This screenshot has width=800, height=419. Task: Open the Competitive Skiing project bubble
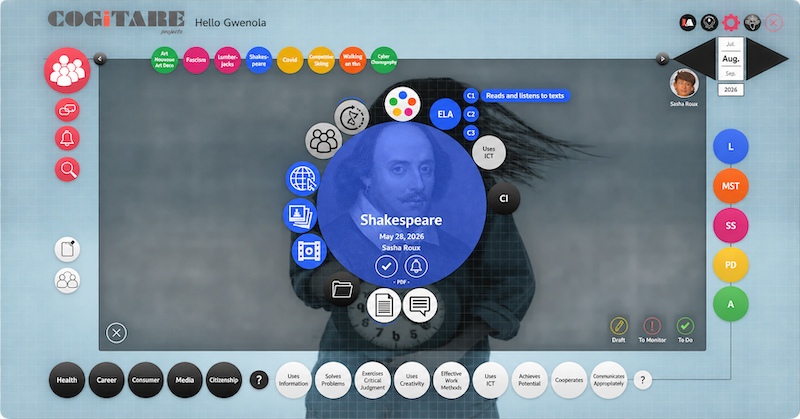click(321, 60)
